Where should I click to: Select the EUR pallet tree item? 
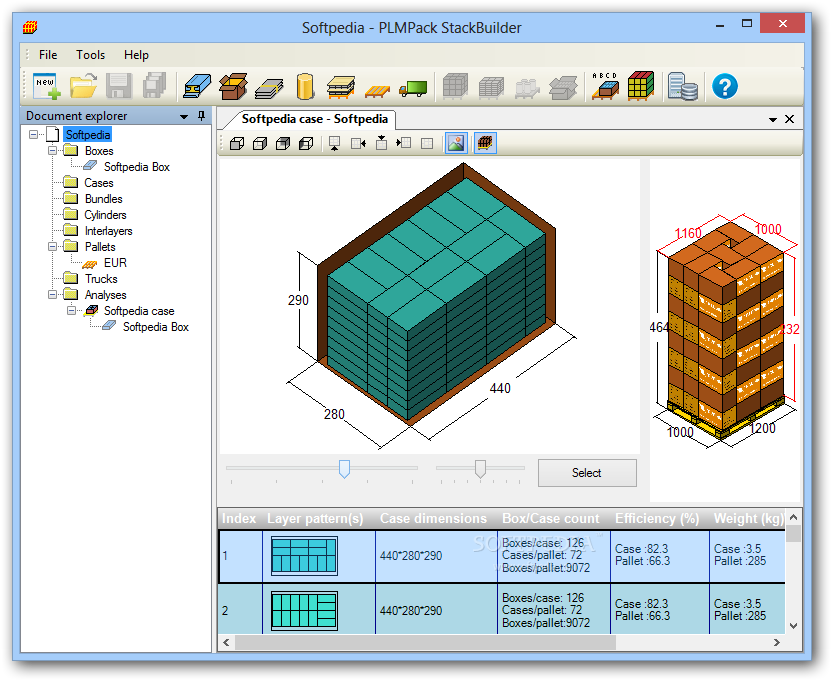[115, 263]
